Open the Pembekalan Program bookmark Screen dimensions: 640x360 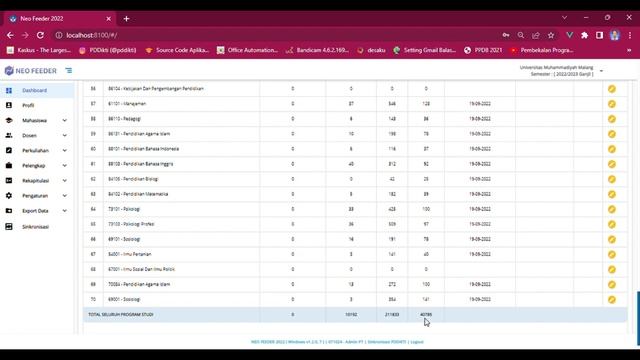[542, 50]
